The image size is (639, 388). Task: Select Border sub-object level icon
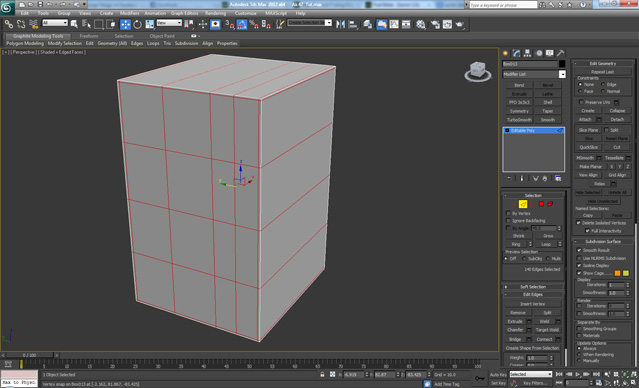pos(532,204)
